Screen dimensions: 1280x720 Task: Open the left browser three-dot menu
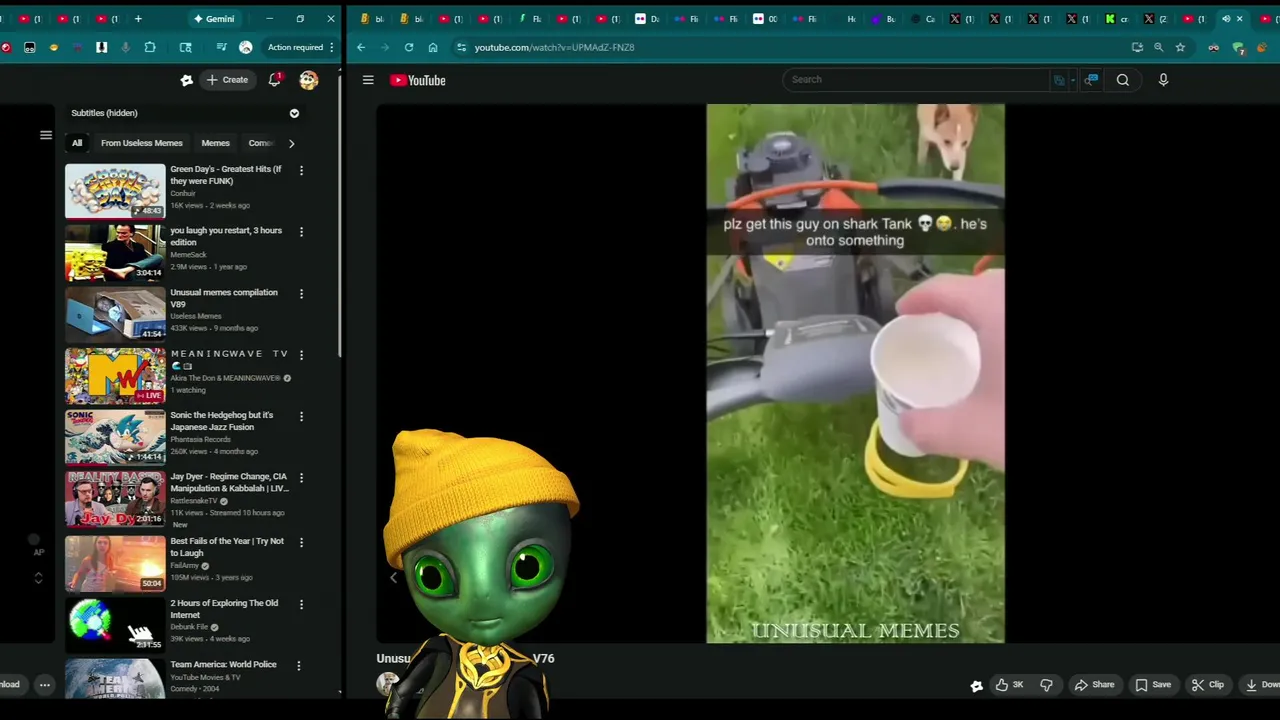tap(332, 47)
